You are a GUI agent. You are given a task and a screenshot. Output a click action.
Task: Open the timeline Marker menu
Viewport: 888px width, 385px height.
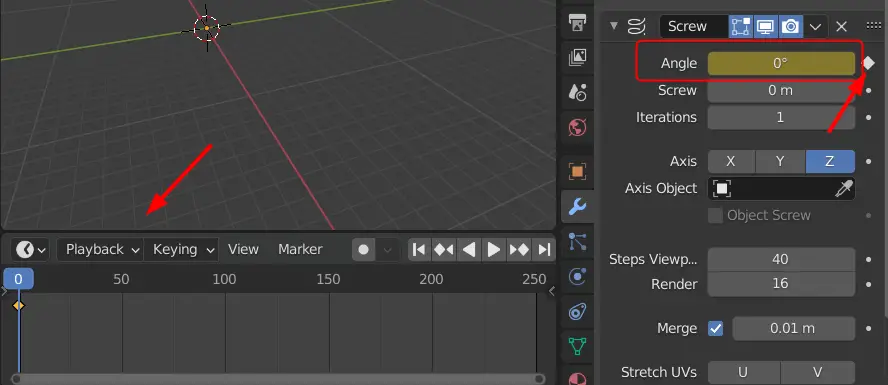tap(300, 249)
